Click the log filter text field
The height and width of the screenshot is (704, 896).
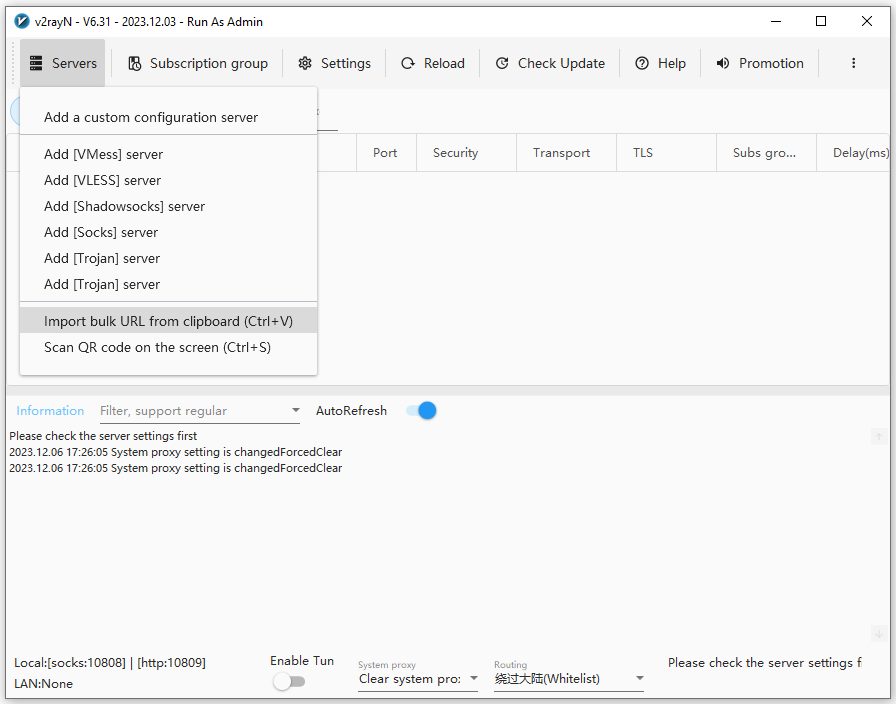click(190, 410)
